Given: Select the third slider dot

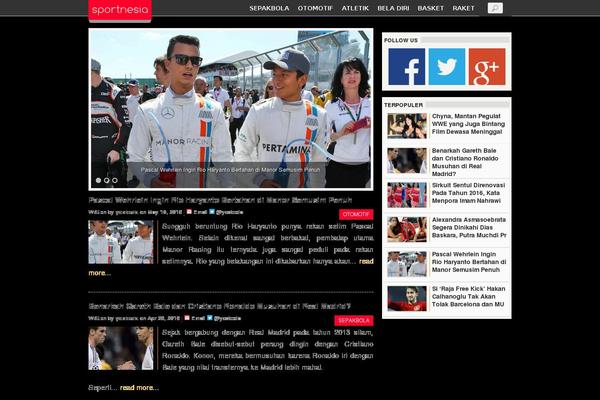Looking at the screenshot, I should pyautogui.click(x=115, y=180).
